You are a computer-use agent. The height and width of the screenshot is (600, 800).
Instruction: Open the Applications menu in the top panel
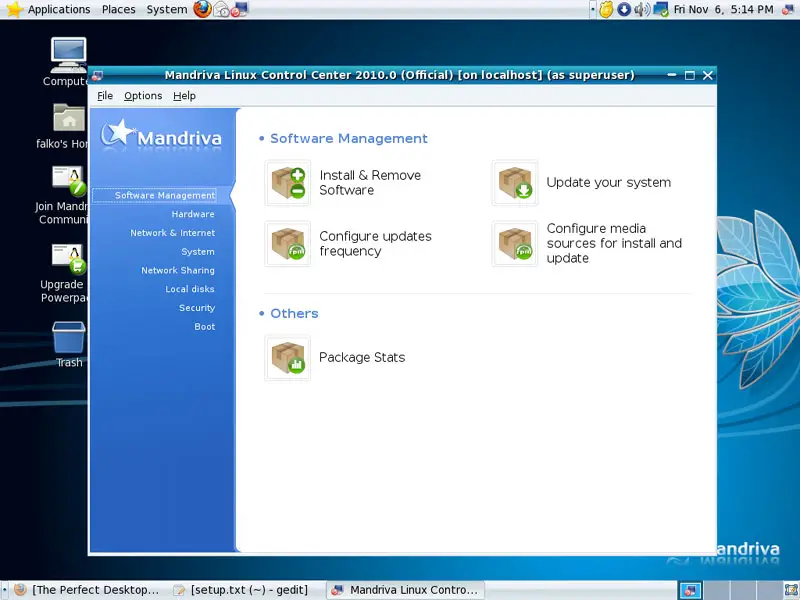[x=59, y=9]
